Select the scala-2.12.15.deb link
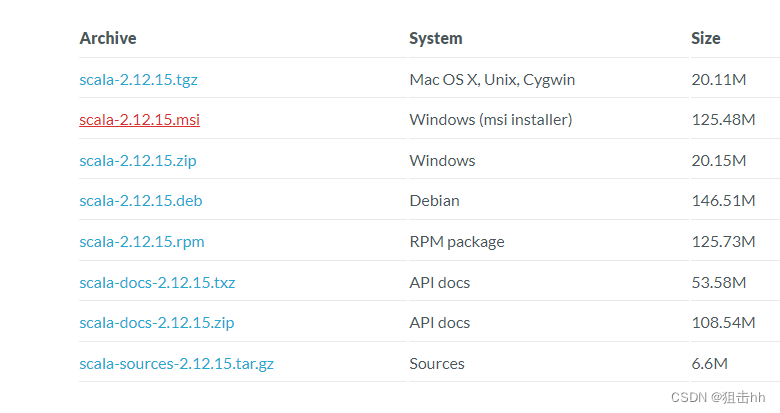The width and height of the screenshot is (780, 413). (x=141, y=201)
